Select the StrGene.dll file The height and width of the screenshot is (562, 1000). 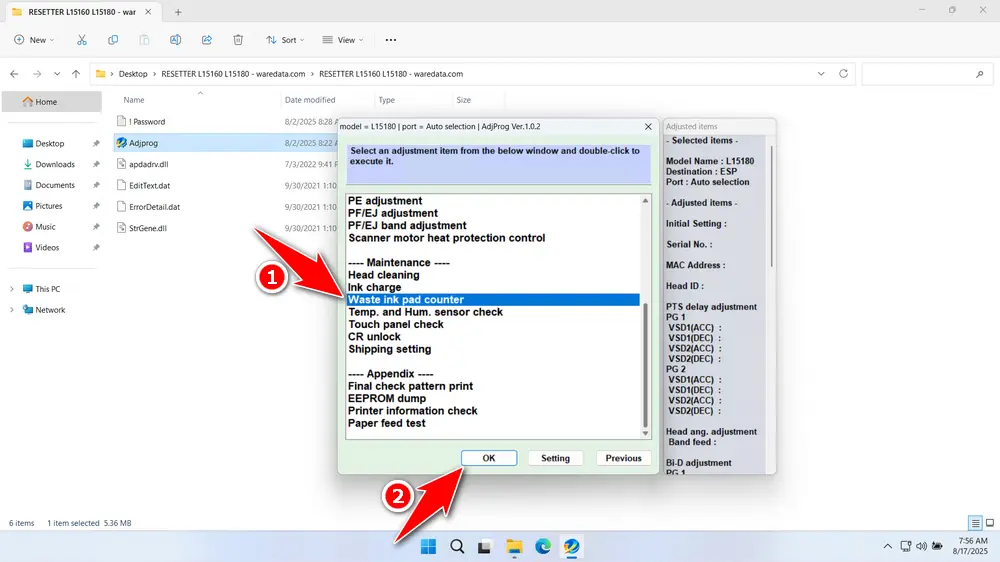(x=148, y=228)
